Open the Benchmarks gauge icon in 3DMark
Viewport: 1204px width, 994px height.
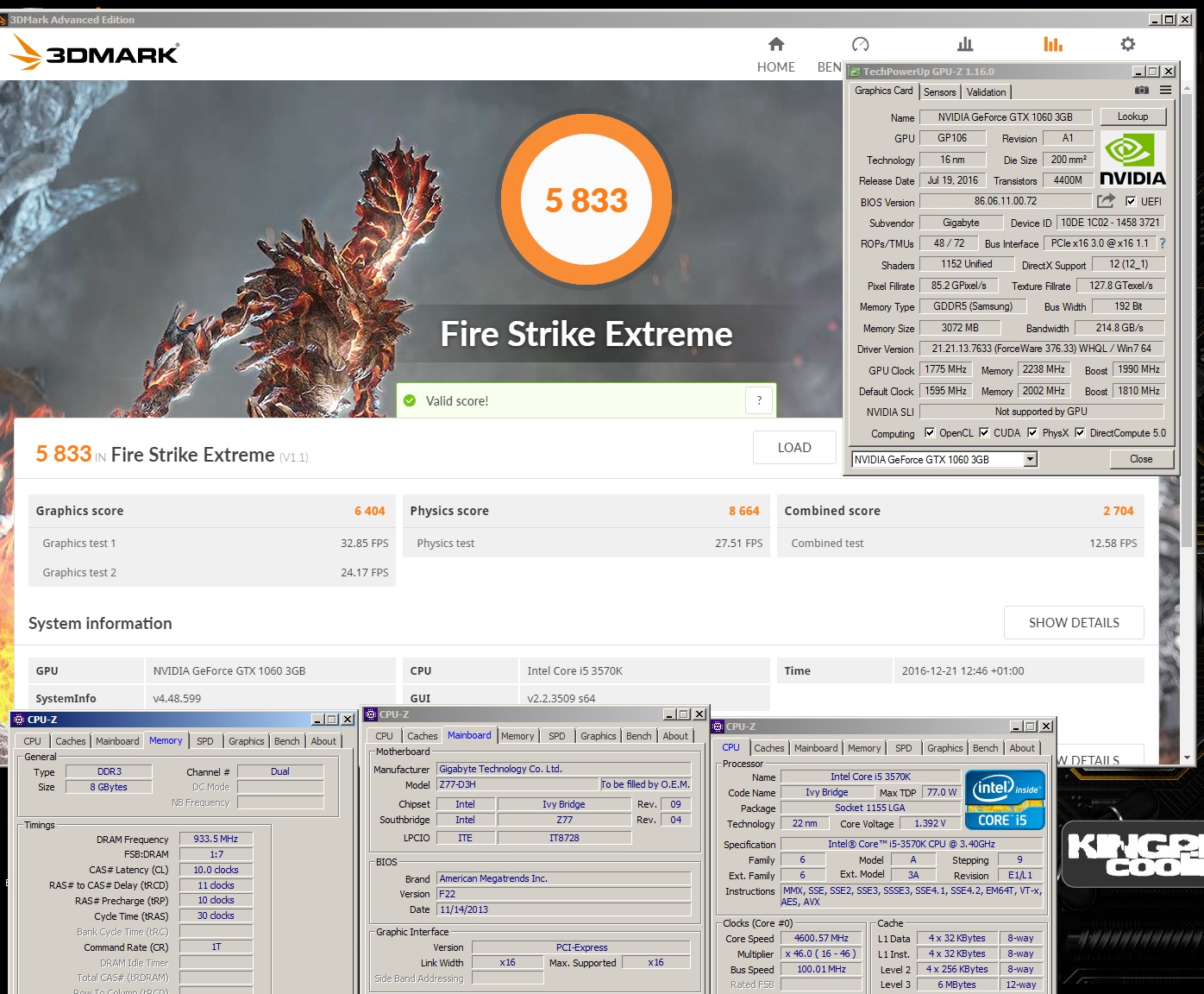pyautogui.click(x=860, y=44)
